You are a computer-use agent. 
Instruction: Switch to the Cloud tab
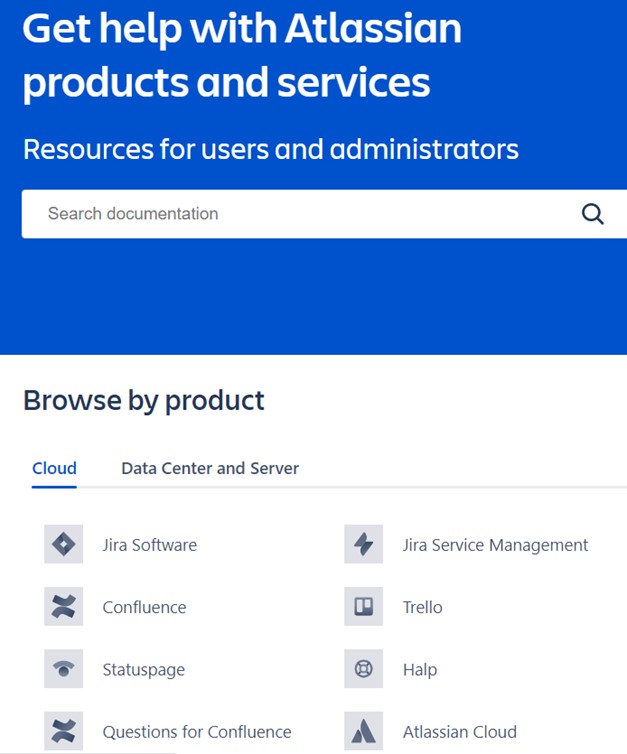click(x=54, y=468)
